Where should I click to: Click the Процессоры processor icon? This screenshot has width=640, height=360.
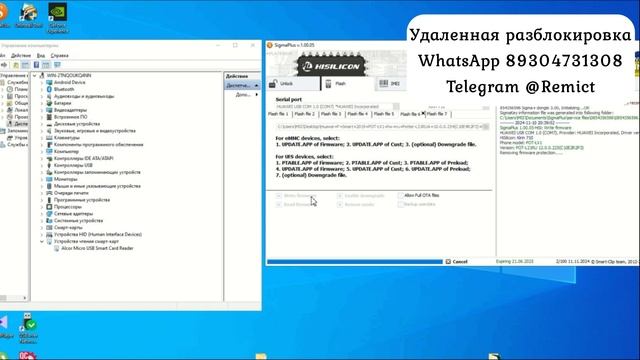pyautogui.click(x=49, y=207)
